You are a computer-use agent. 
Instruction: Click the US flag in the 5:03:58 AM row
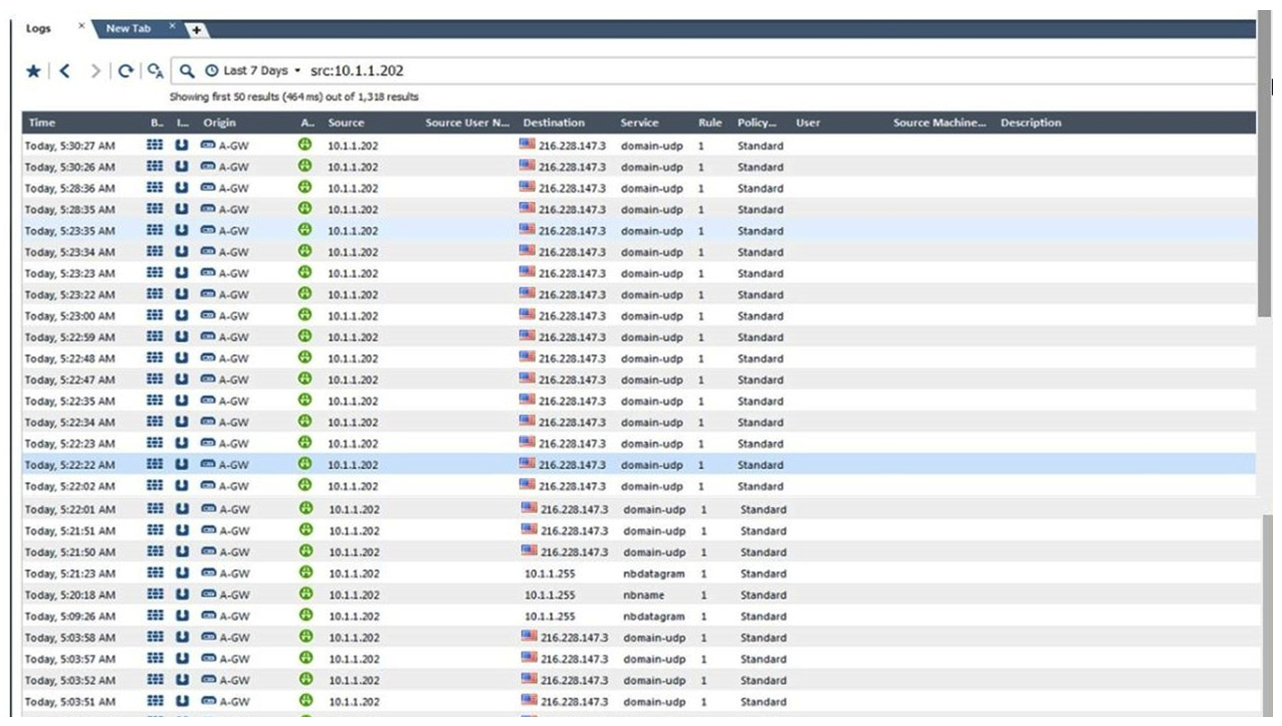click(529, 635)
